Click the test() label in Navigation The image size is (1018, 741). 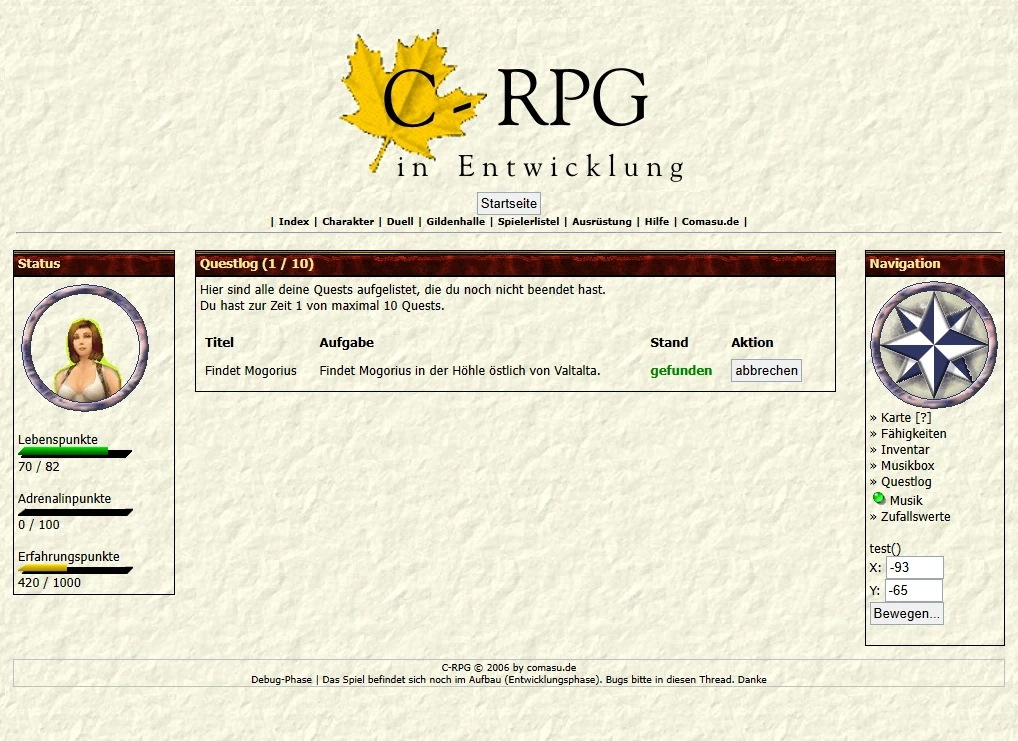click(885, 548)
